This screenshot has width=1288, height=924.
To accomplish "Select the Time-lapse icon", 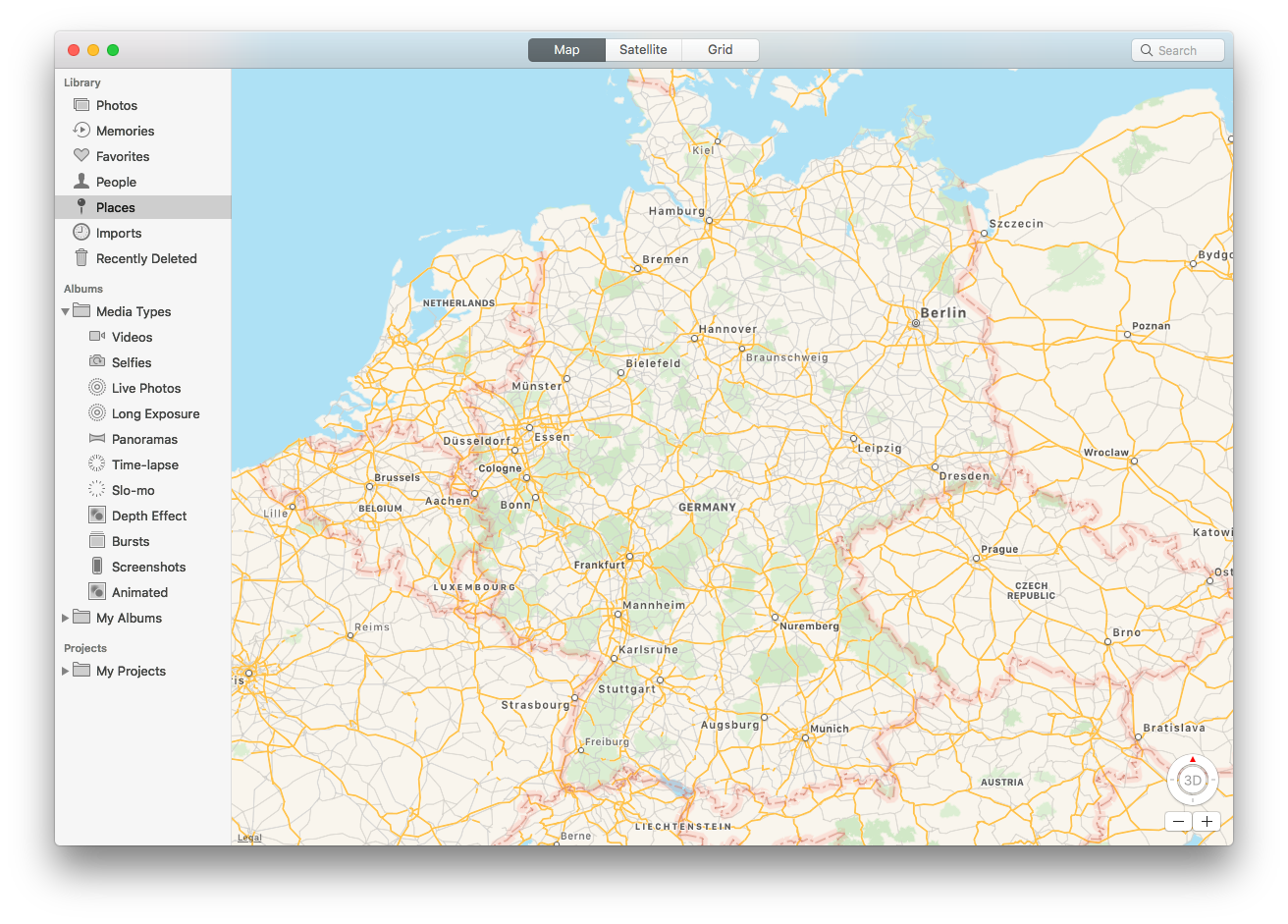I will (97, 464).
